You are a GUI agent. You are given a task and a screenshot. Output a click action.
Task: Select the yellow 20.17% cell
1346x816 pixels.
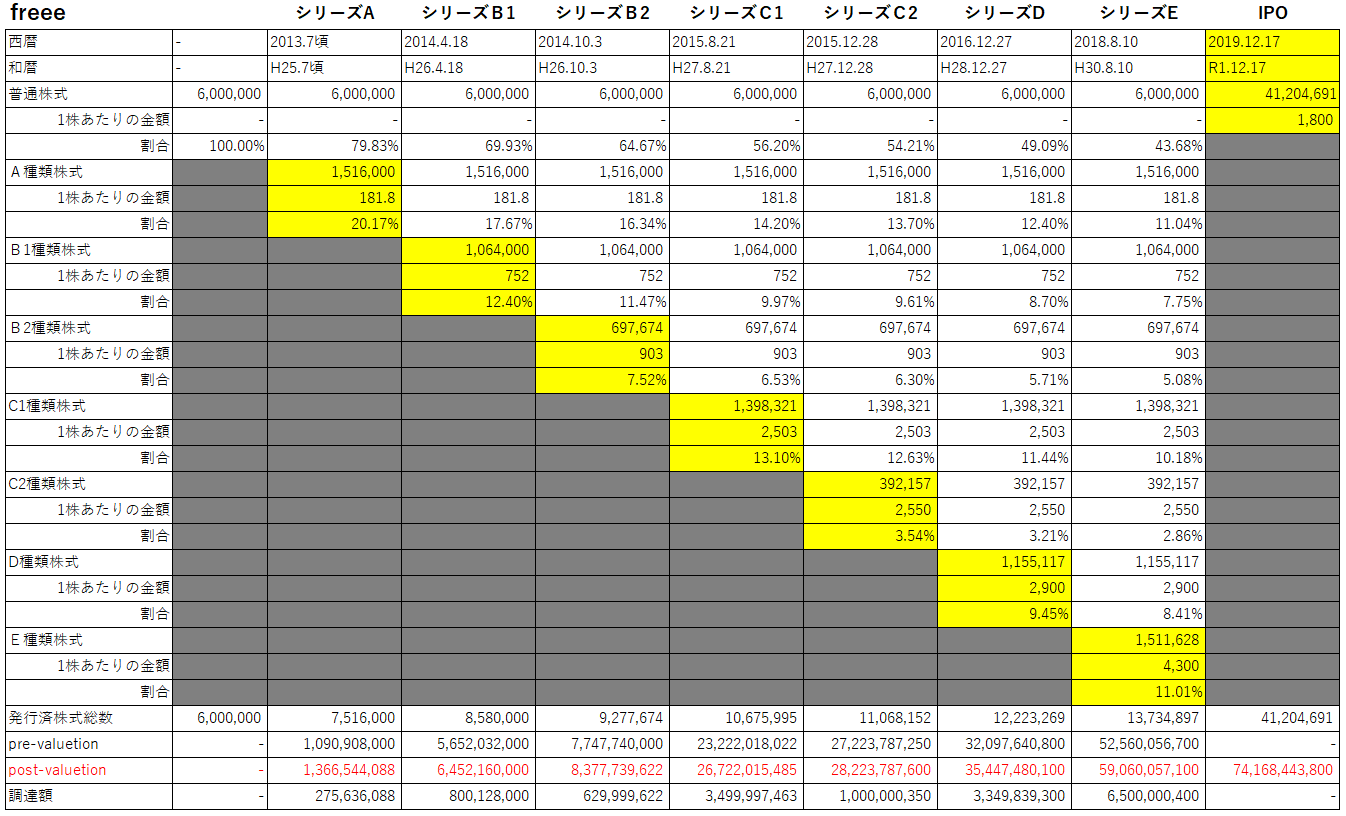pyautogui.click(x=334, y=225)
